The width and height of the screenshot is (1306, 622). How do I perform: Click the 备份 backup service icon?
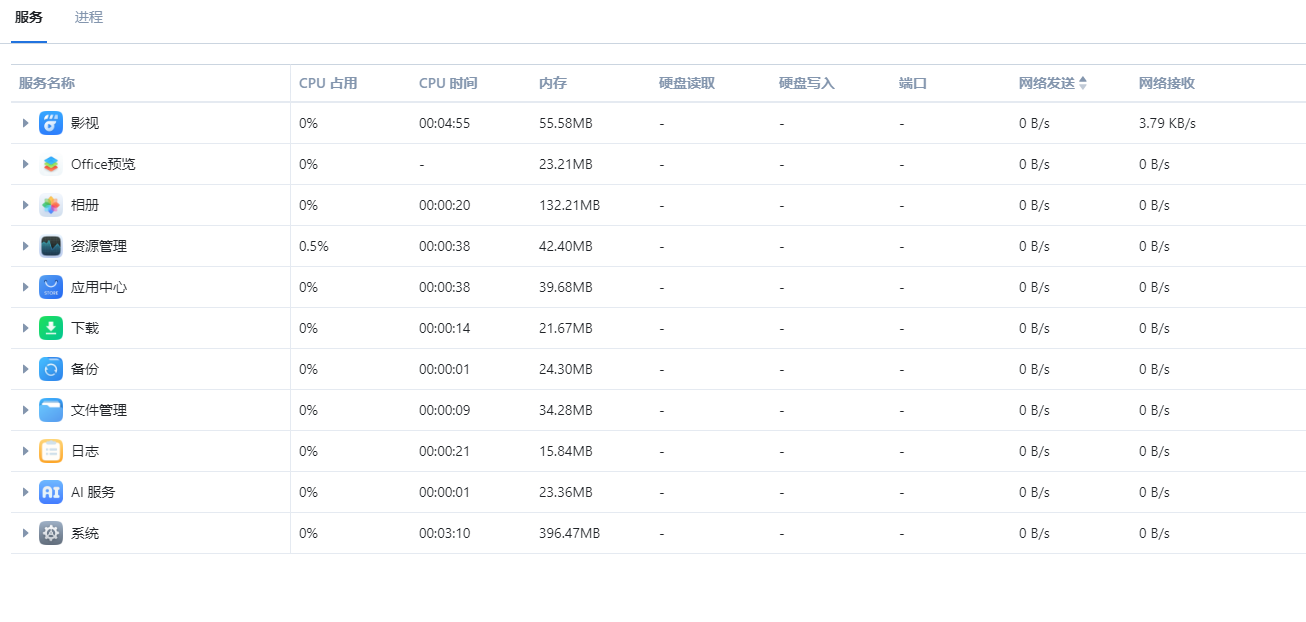click(51, 369)
